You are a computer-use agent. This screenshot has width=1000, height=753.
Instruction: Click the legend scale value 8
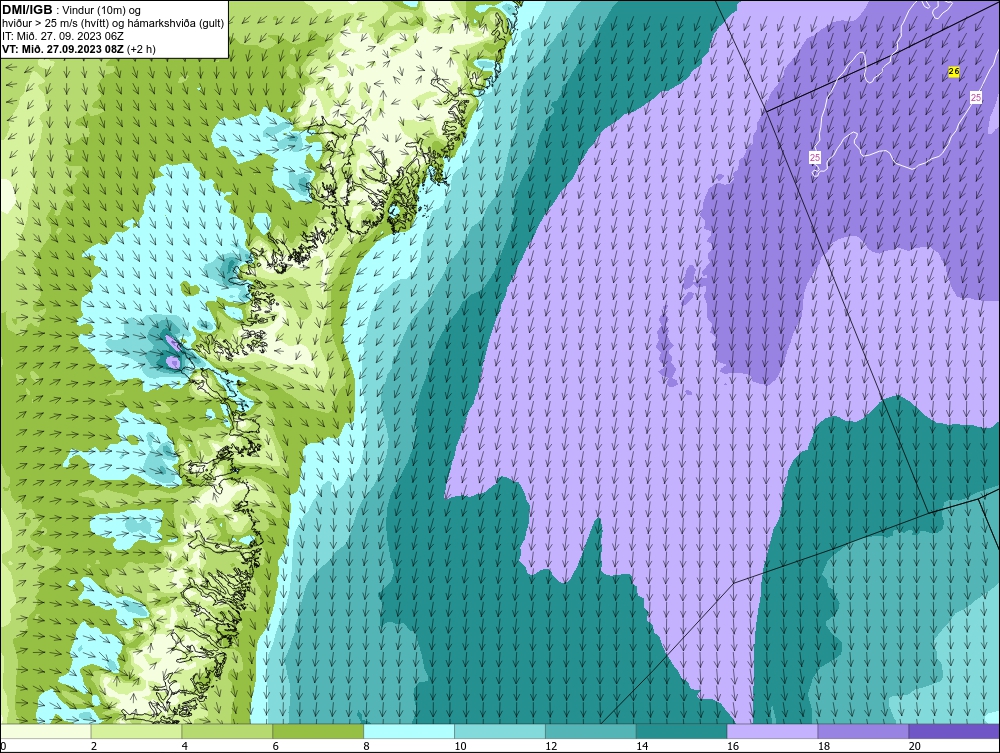pos(366,746)
